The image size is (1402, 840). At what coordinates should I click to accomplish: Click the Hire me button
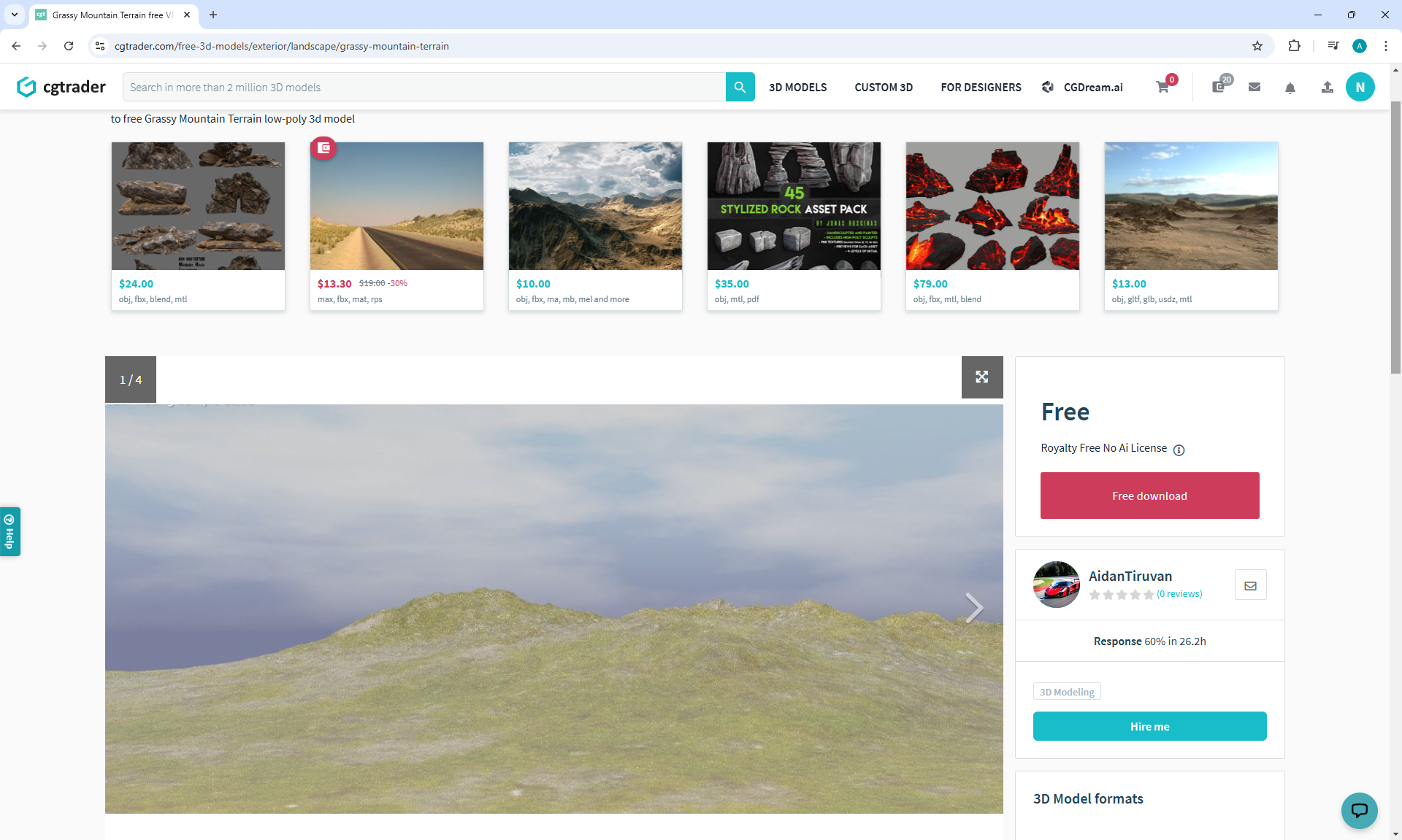pyautogui.click(x=1149, y=726)
